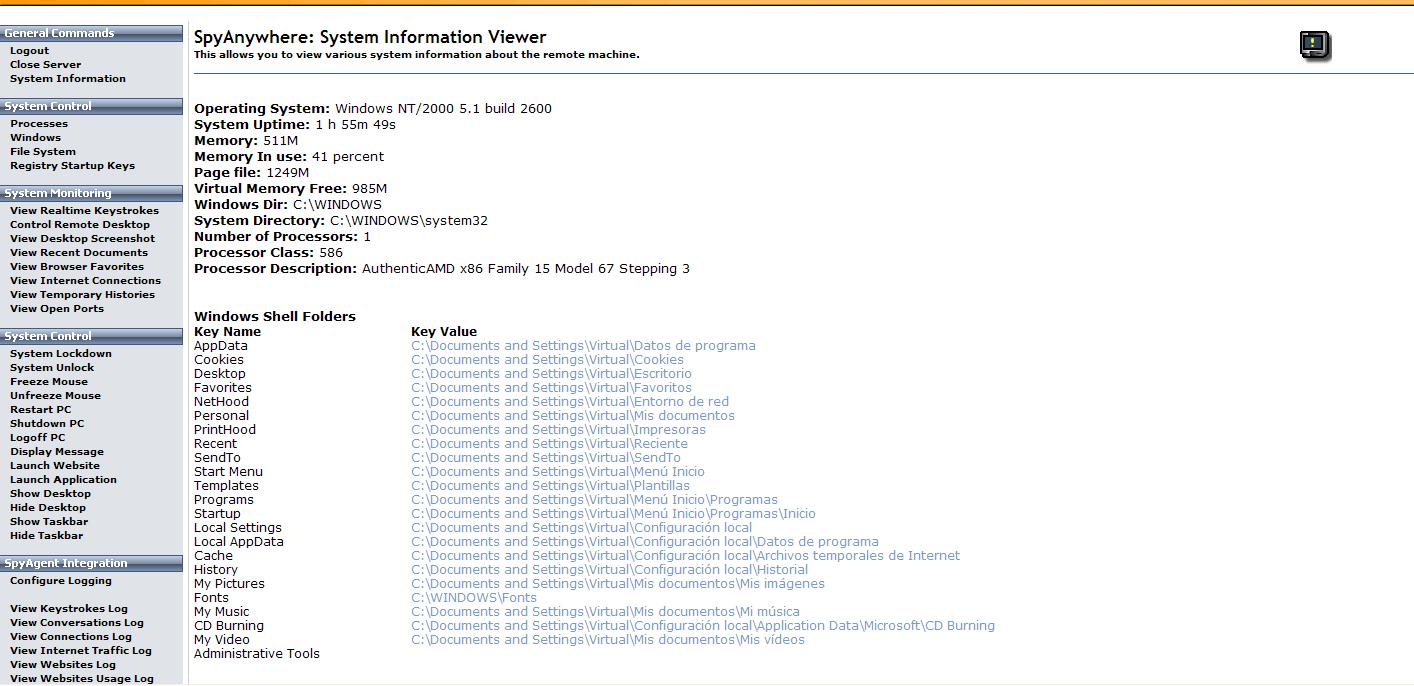1414x686 pixels.
Task: View Realtime Keystrokes
Action: point(84,211)
